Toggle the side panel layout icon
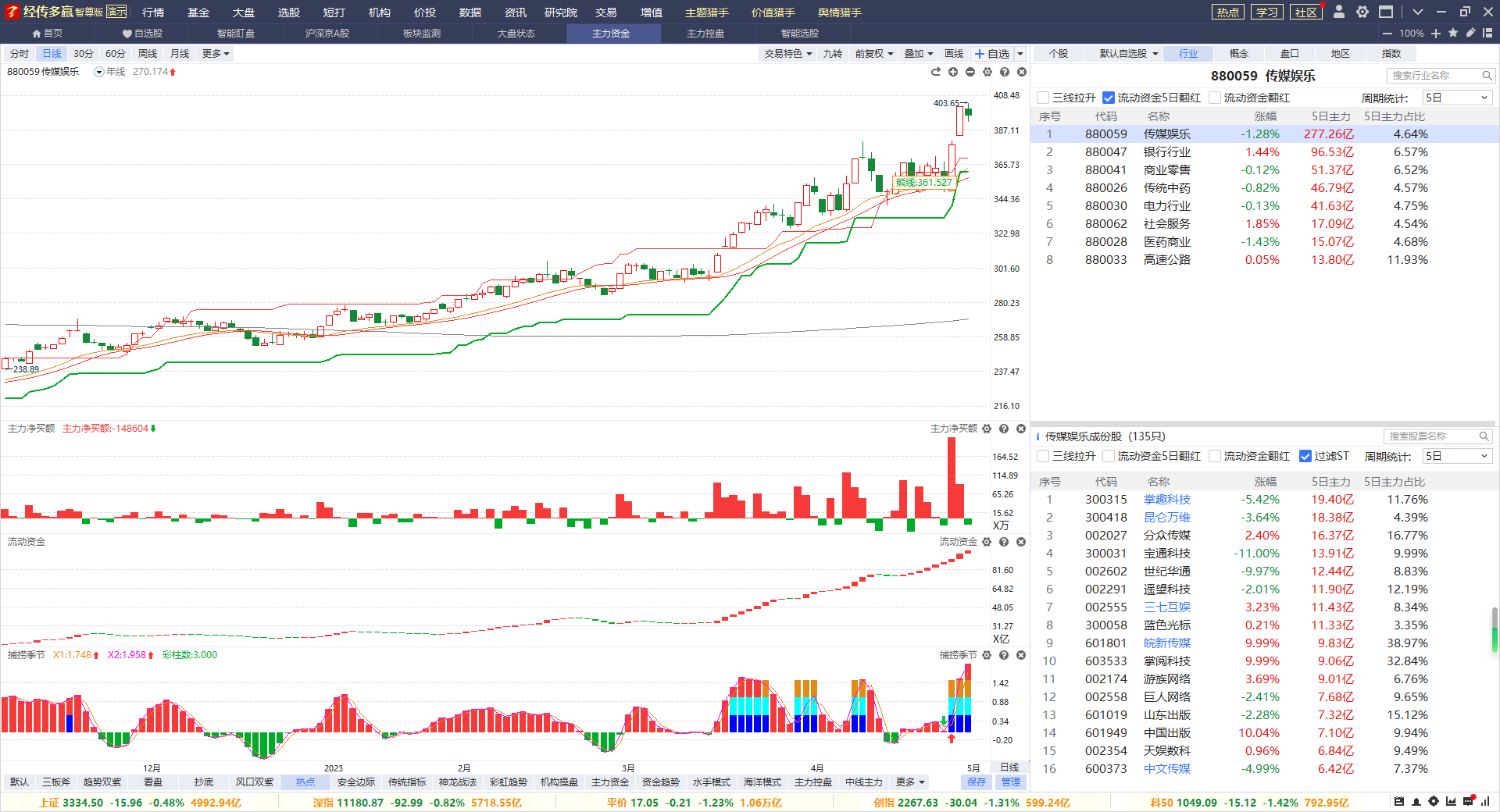Screen dimensions: 1500x812 tap(1487, 33)
